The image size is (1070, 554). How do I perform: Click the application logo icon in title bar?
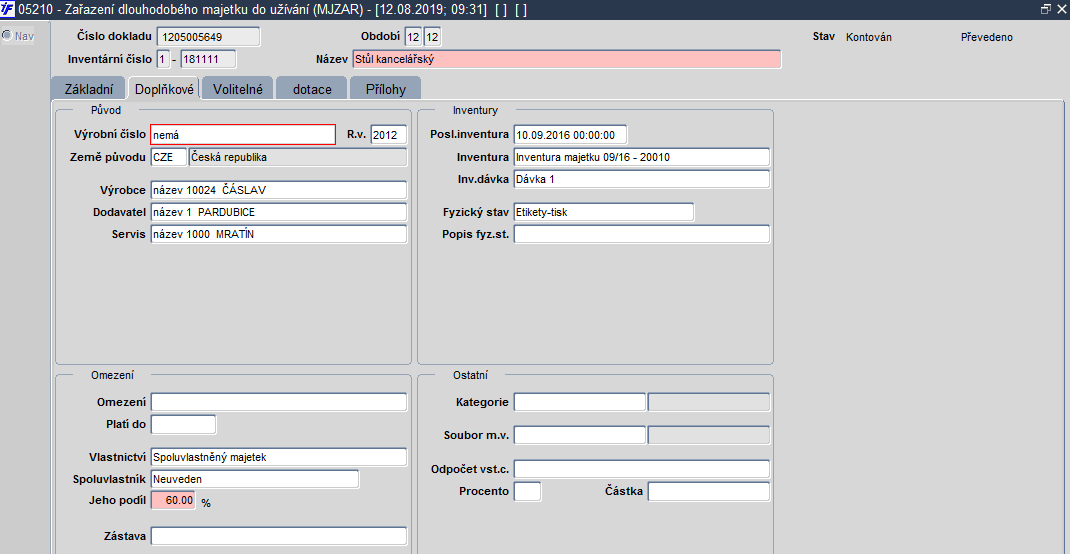[8, 10]
